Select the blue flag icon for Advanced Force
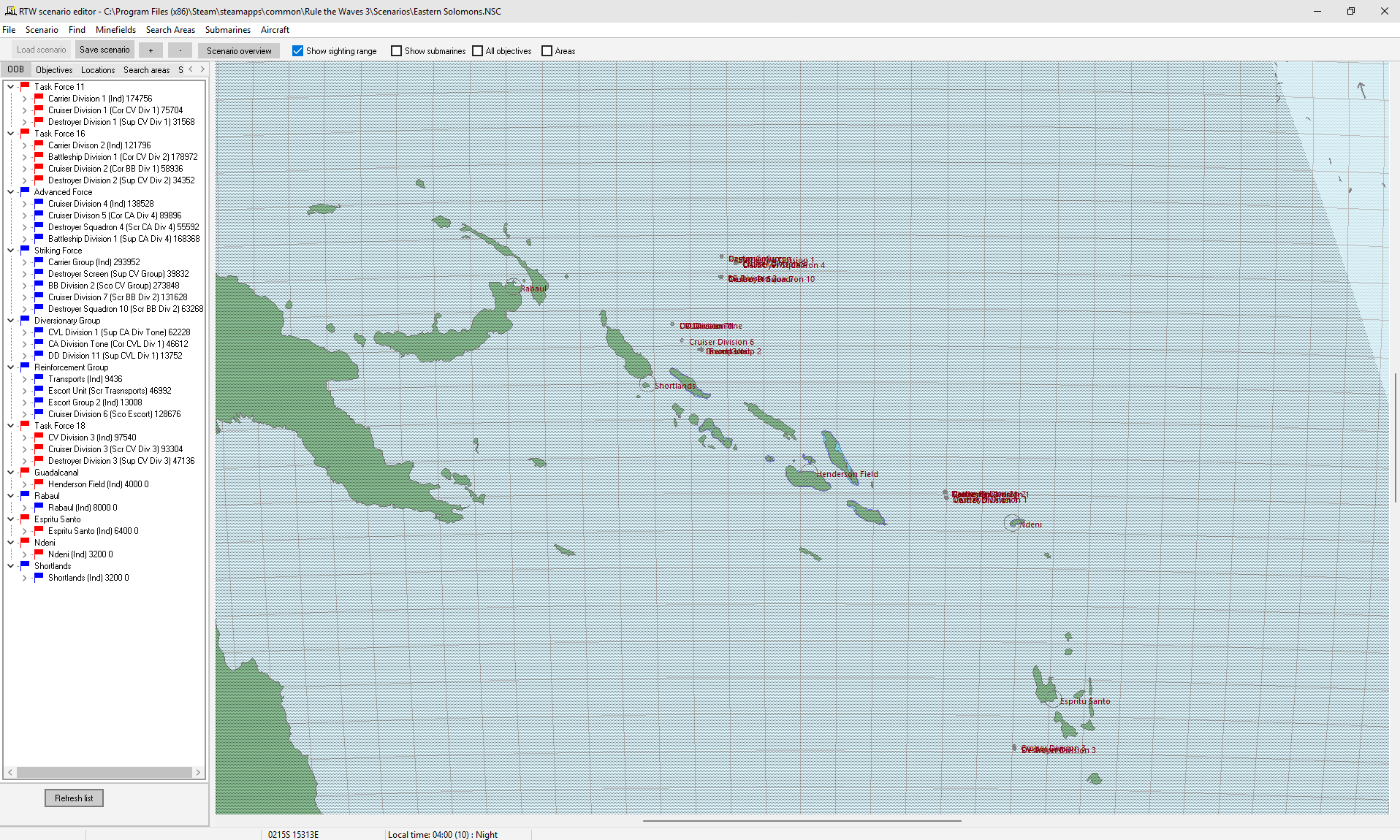This screenshot has width=1400, height=840. point(24,191)
